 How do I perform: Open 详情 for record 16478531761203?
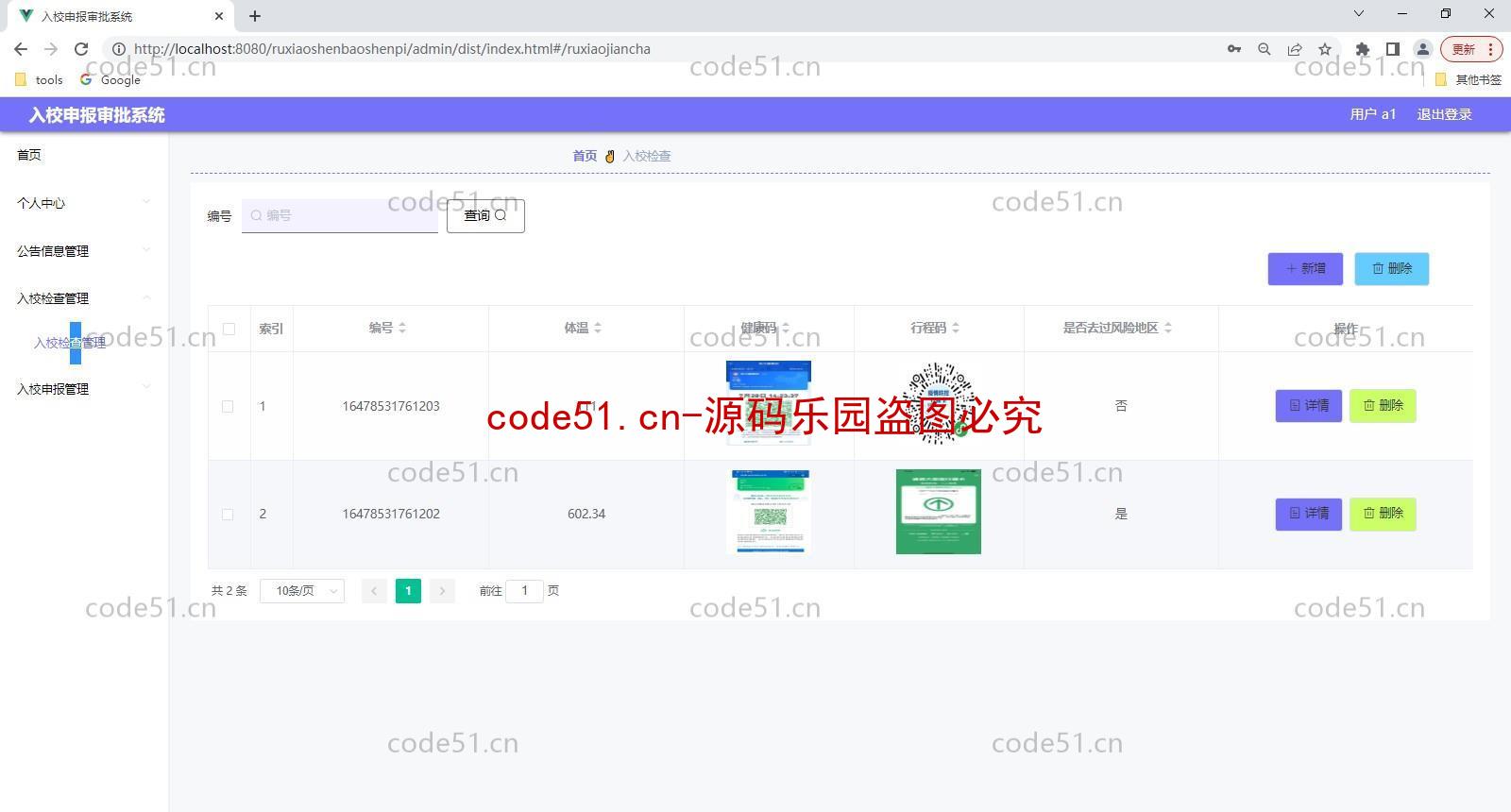1309,406
